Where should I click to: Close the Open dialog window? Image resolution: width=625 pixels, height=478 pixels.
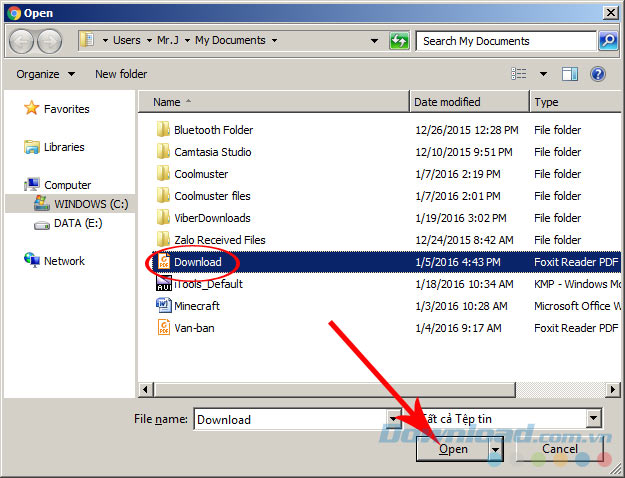click(610, 13)
